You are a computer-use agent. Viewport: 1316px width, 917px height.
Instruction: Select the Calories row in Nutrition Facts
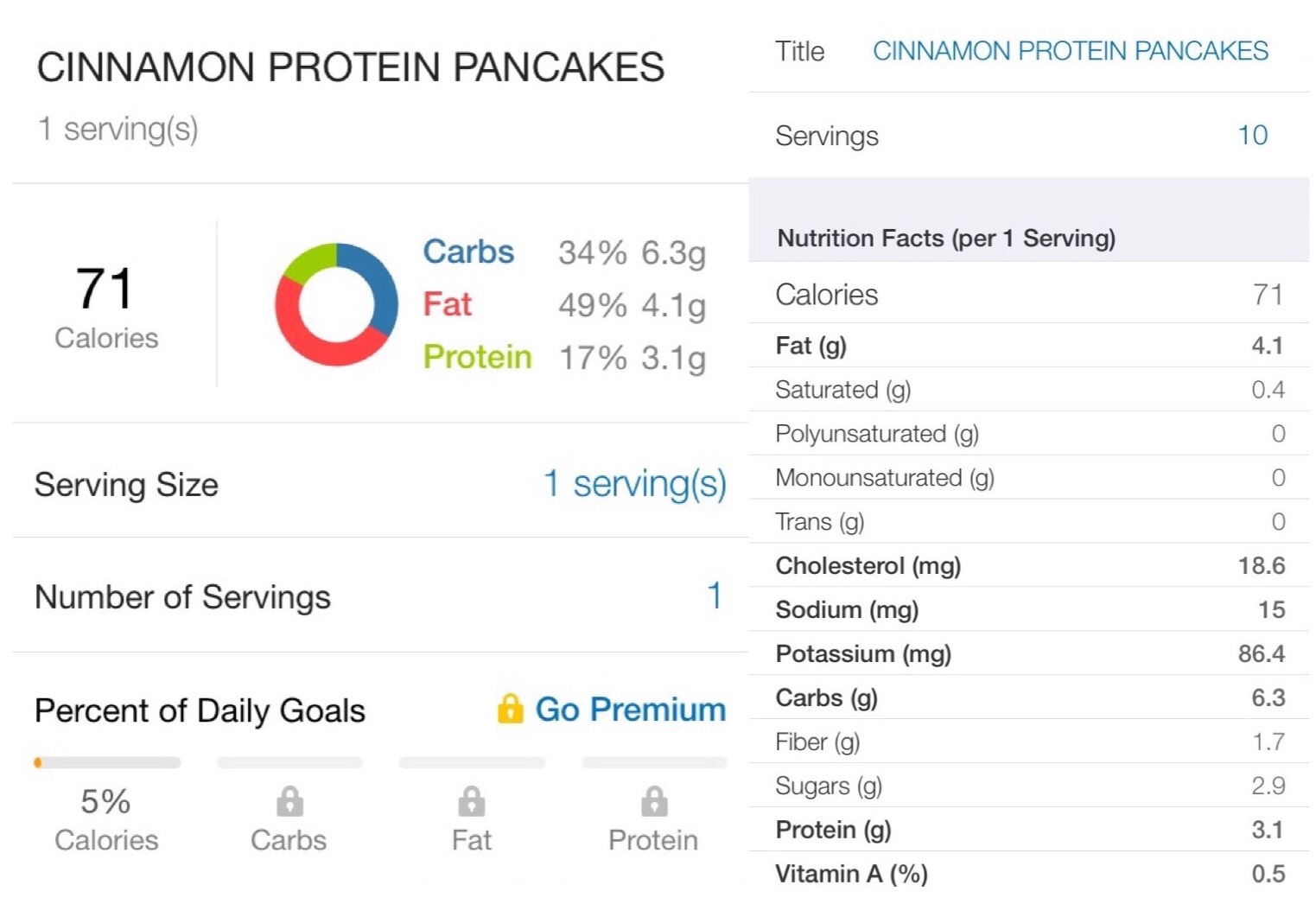pyautogui.click(x=1028, y=295)
